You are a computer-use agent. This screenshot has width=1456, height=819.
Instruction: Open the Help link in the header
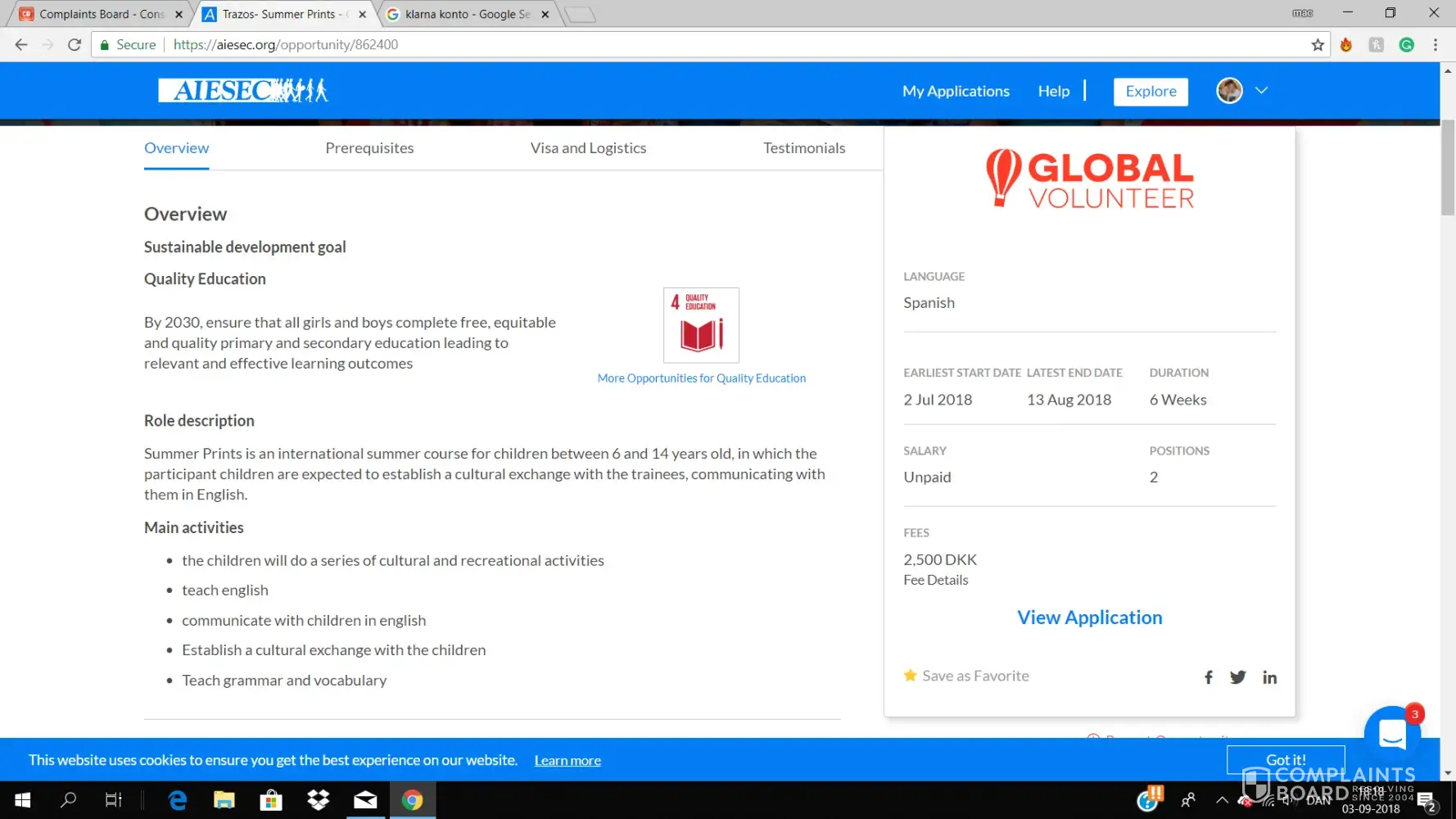pos(1054,91)
